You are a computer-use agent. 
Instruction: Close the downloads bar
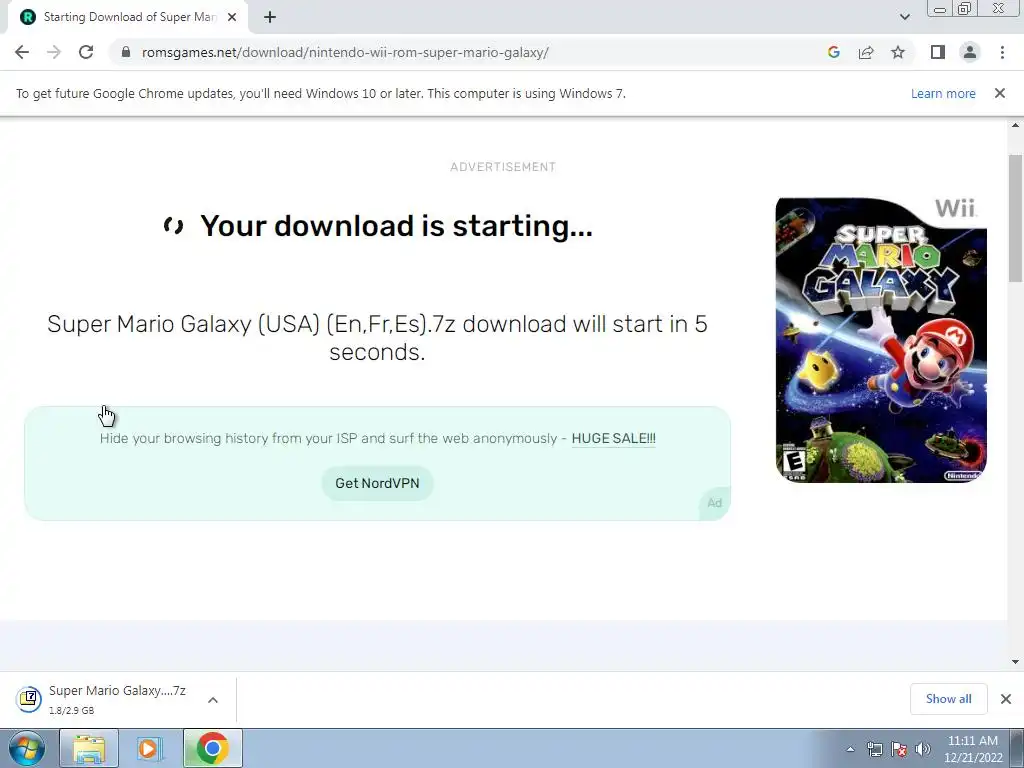(x=1006, y=699)
